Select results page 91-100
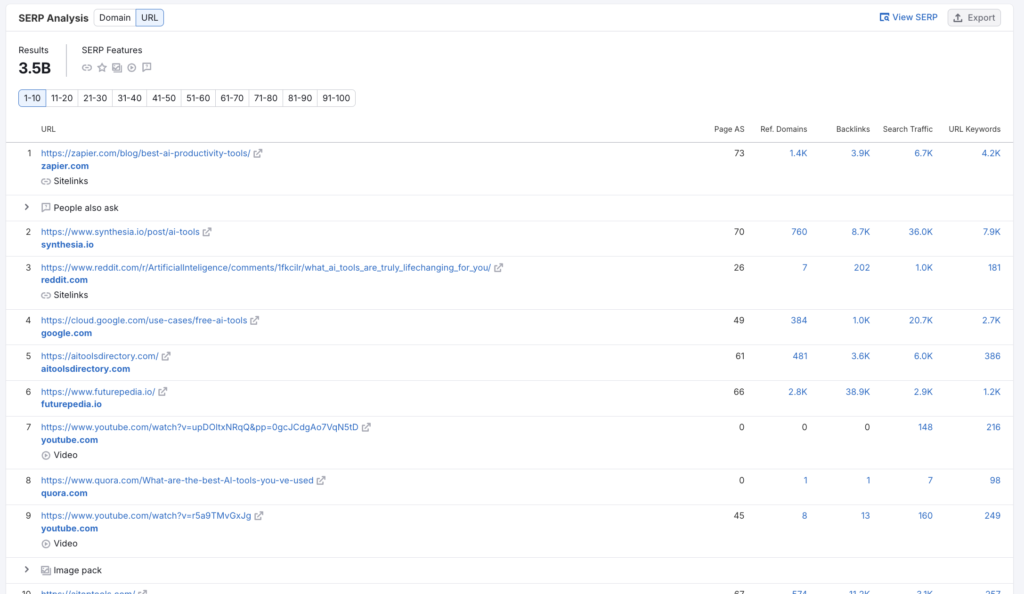The width and height of the screenshot is (1024, 594). click(336, 98)
